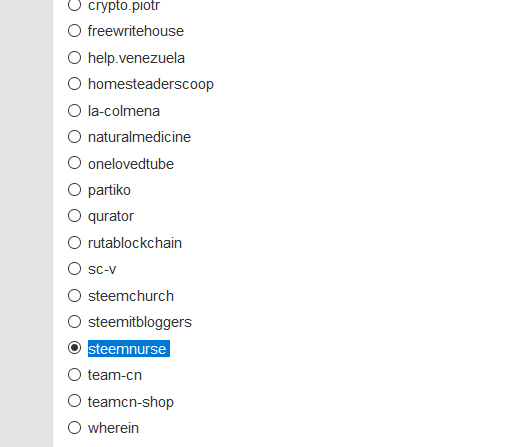Pick the steemchurch radio option
The width and height of the screenshot is (511, 447).
[x=74, y=295]
